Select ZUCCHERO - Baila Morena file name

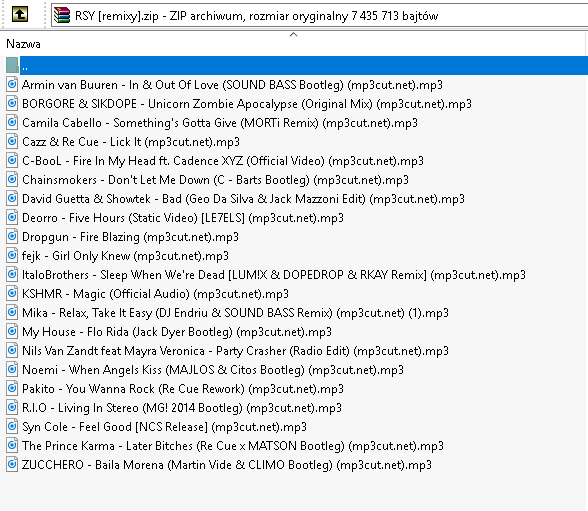(x=227, y=465)
